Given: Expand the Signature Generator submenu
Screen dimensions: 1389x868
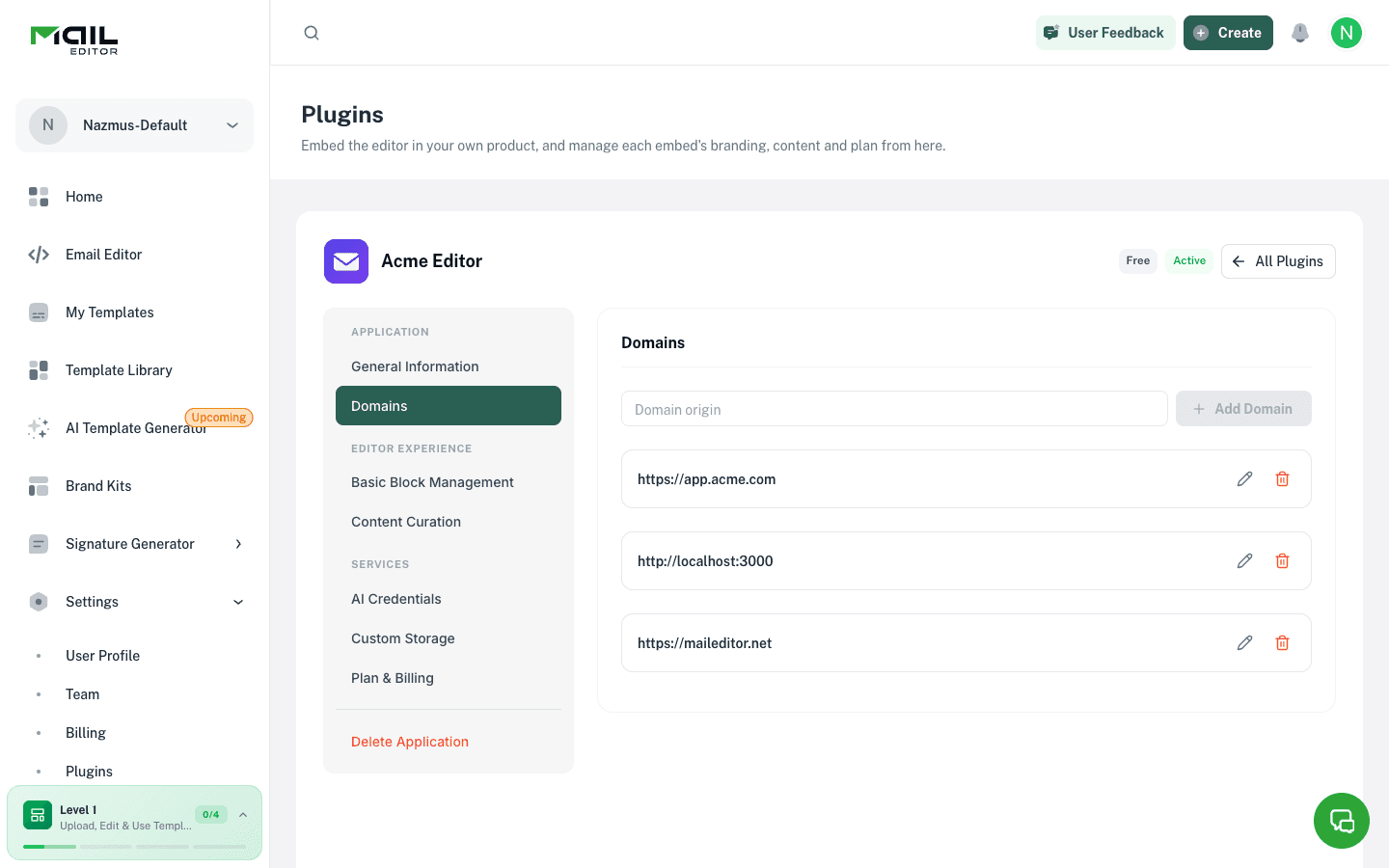Looking at the screenshot, I should pos(238,544).
